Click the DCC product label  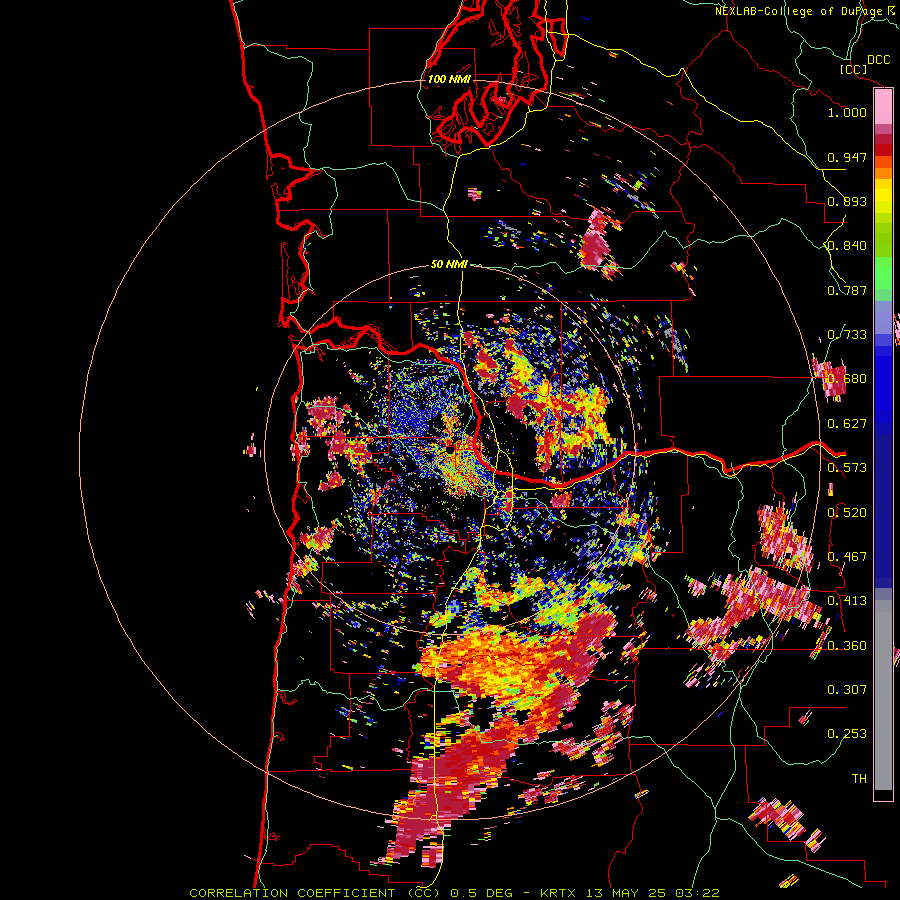pos(878,60)
